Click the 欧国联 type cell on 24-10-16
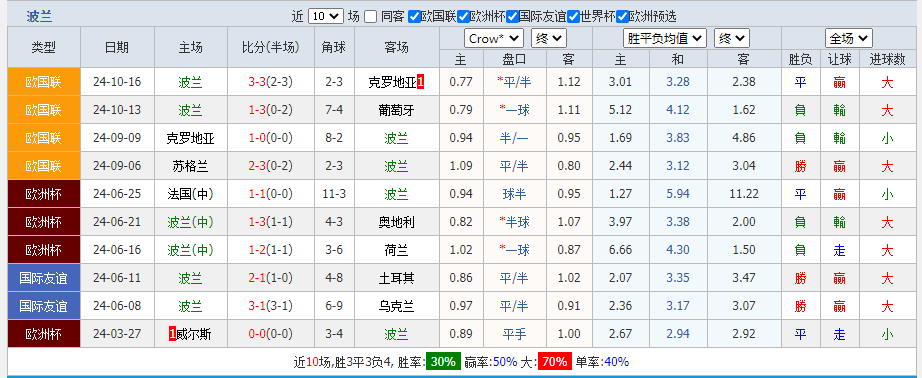This screenshot has width=922, height=378. pos(44,82)
